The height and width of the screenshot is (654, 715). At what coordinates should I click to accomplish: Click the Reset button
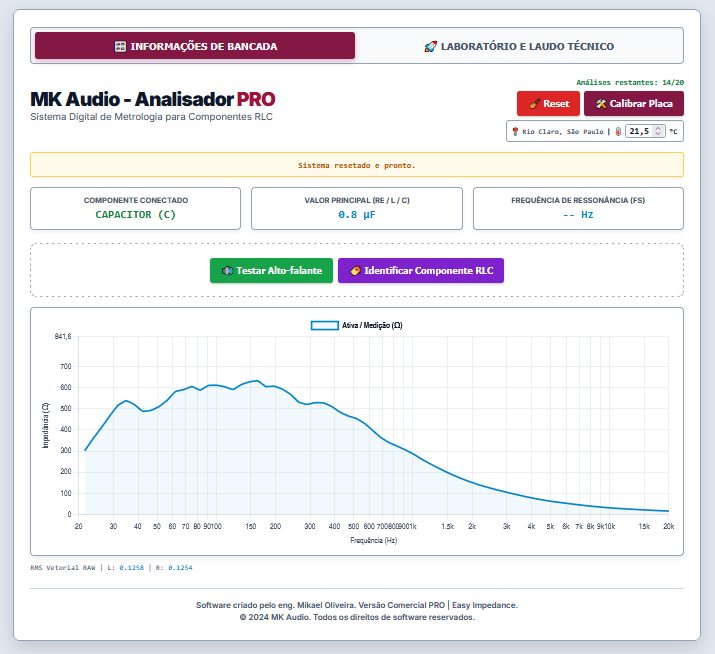[548, 104]
